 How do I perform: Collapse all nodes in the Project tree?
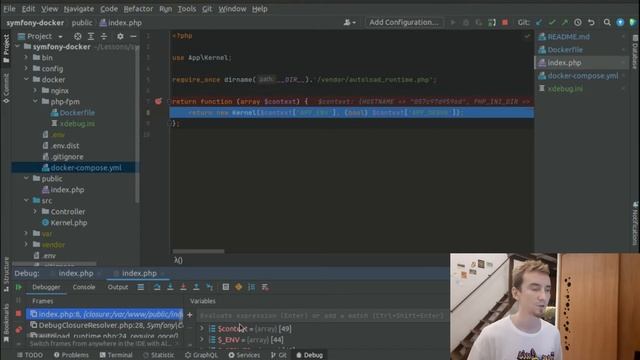pos(104,36)
